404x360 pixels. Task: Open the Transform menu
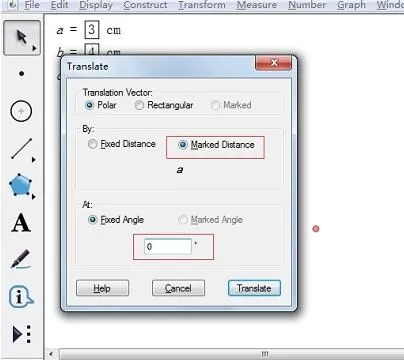tap(202, 5)
